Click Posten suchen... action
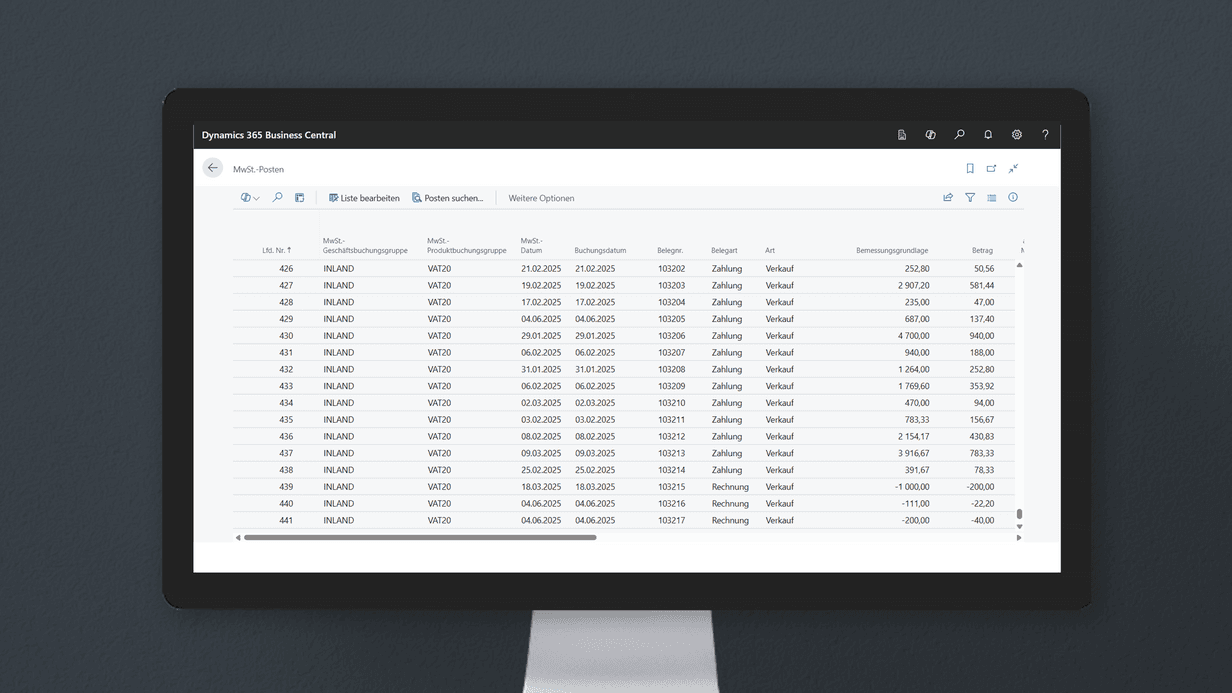1232x693 pixels. 447,198
